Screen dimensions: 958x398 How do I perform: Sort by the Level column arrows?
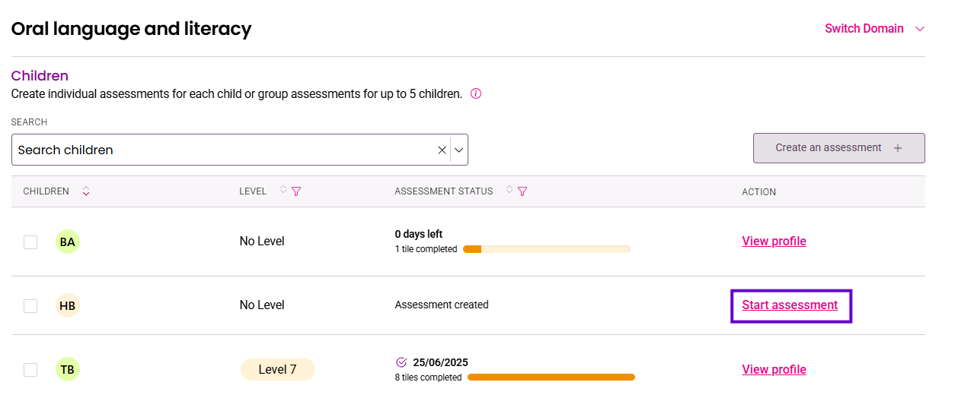[283, 190]
